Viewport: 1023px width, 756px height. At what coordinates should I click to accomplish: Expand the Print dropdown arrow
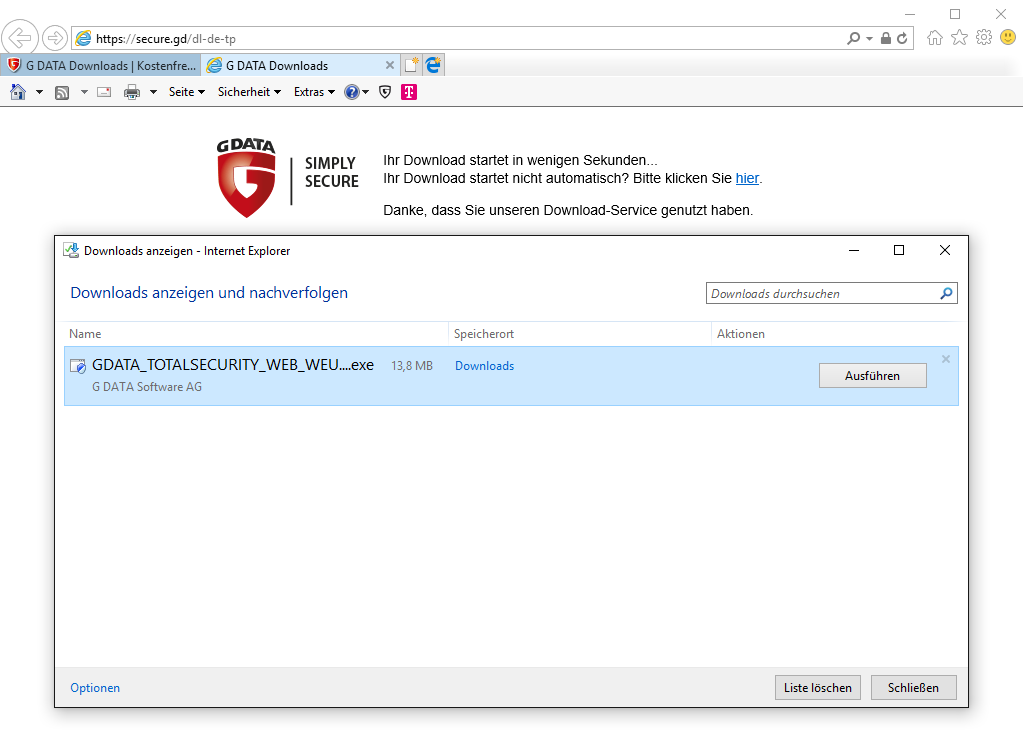153,92
